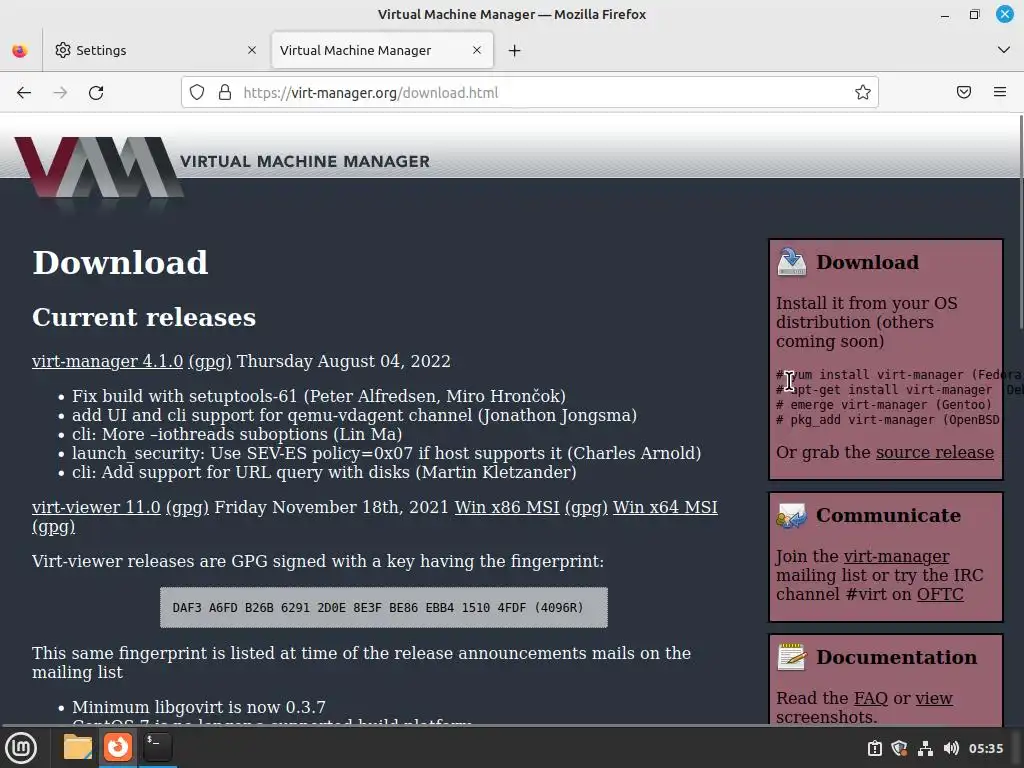The width and height of the screenshot is (1024, 768).
Task: Follow the source release link
Action: (x=935, y=453)
